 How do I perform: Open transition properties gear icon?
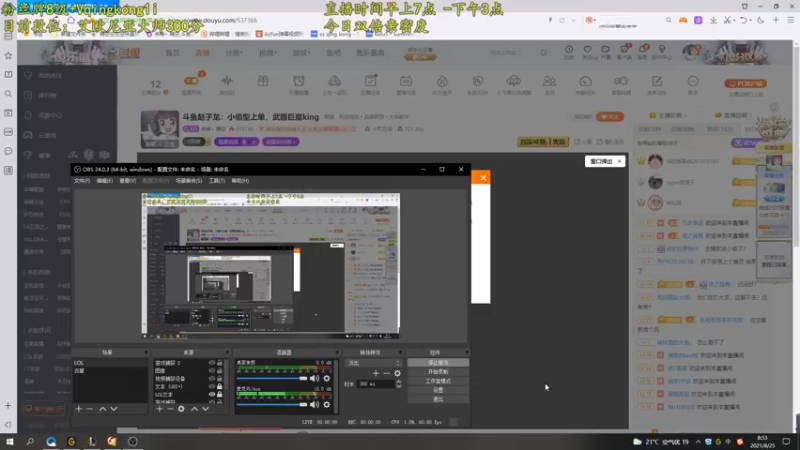[x=397, y=373]
